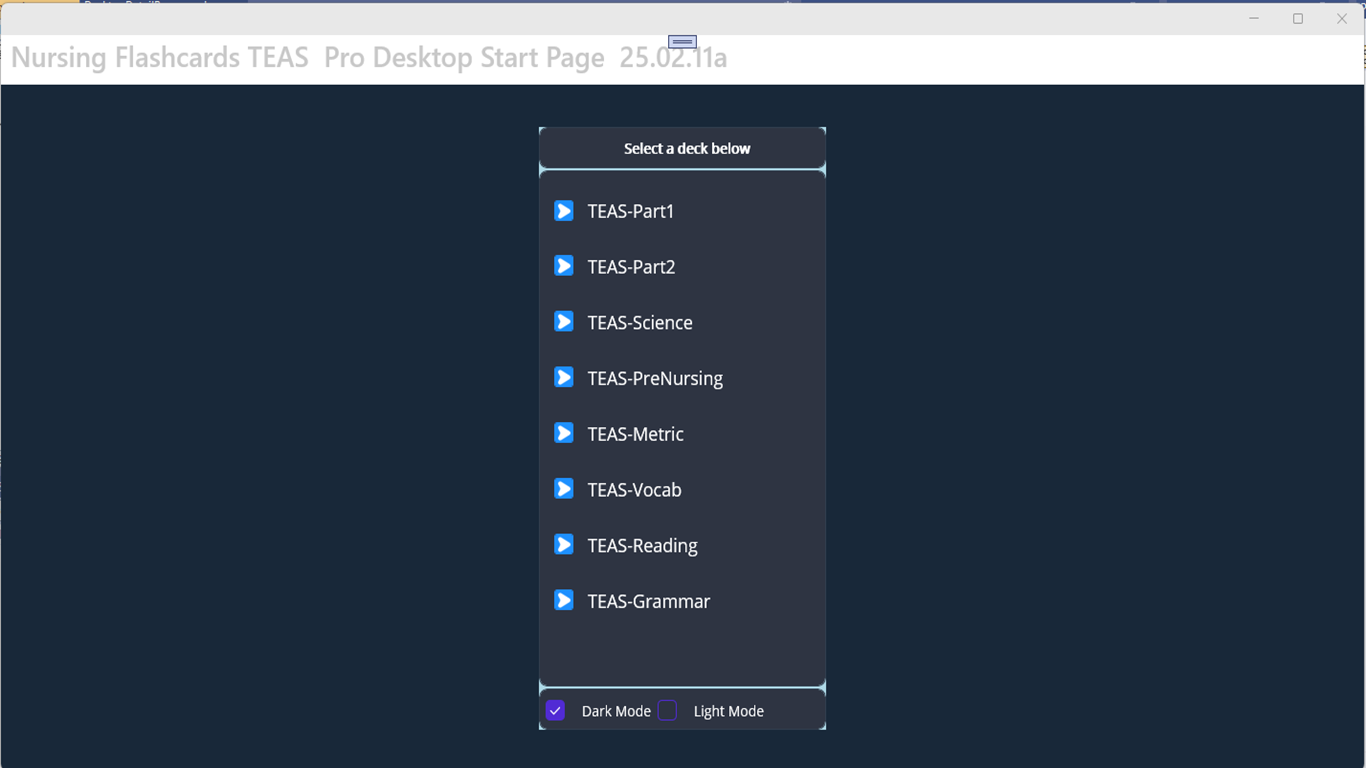
Task: Pick the TEAS-Reading deck text
Action: (642, 546)
